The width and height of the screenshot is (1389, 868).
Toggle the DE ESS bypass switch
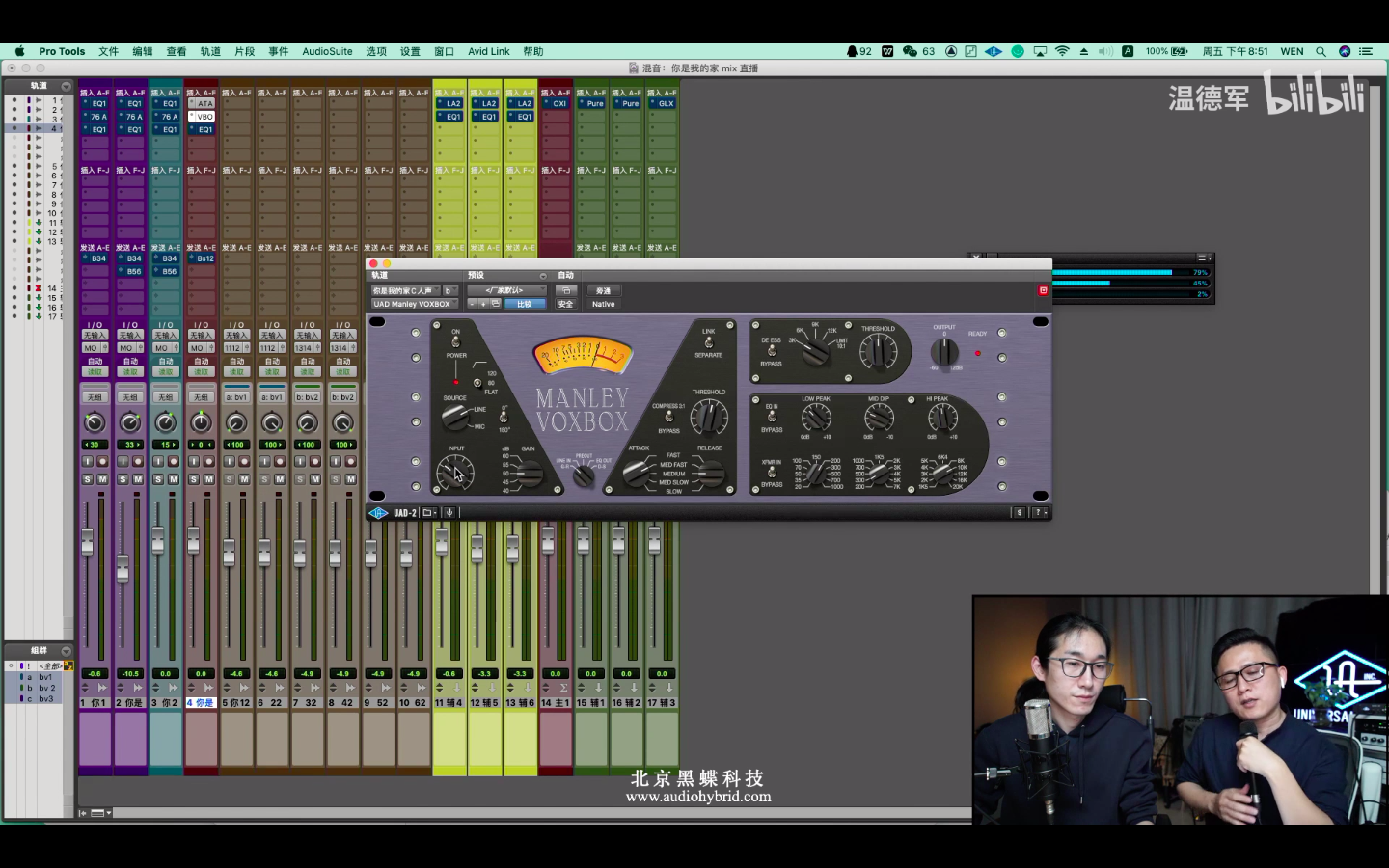pos(772,351)
